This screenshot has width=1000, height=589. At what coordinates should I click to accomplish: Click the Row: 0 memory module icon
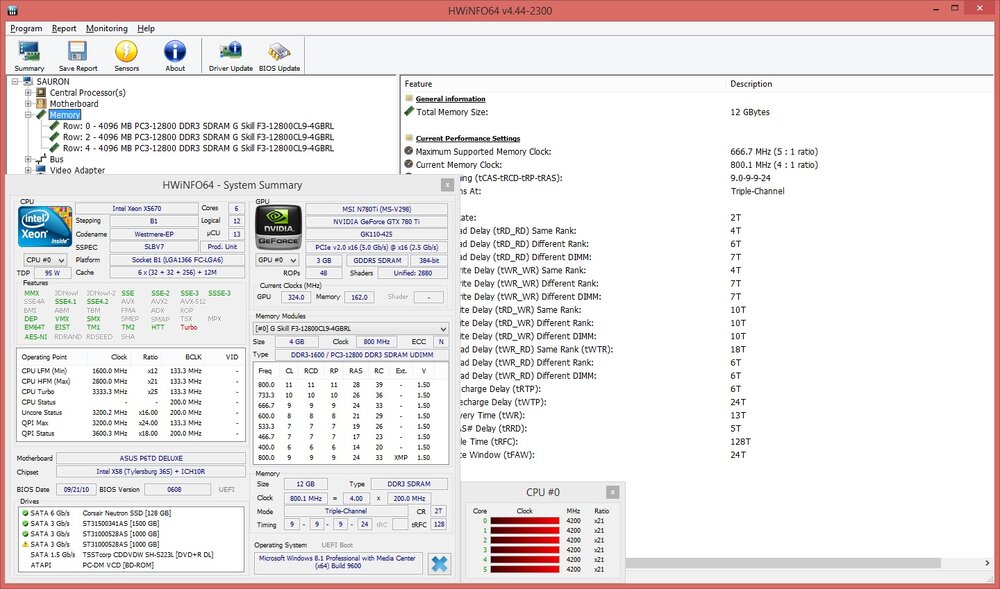(x=55, y=126)
